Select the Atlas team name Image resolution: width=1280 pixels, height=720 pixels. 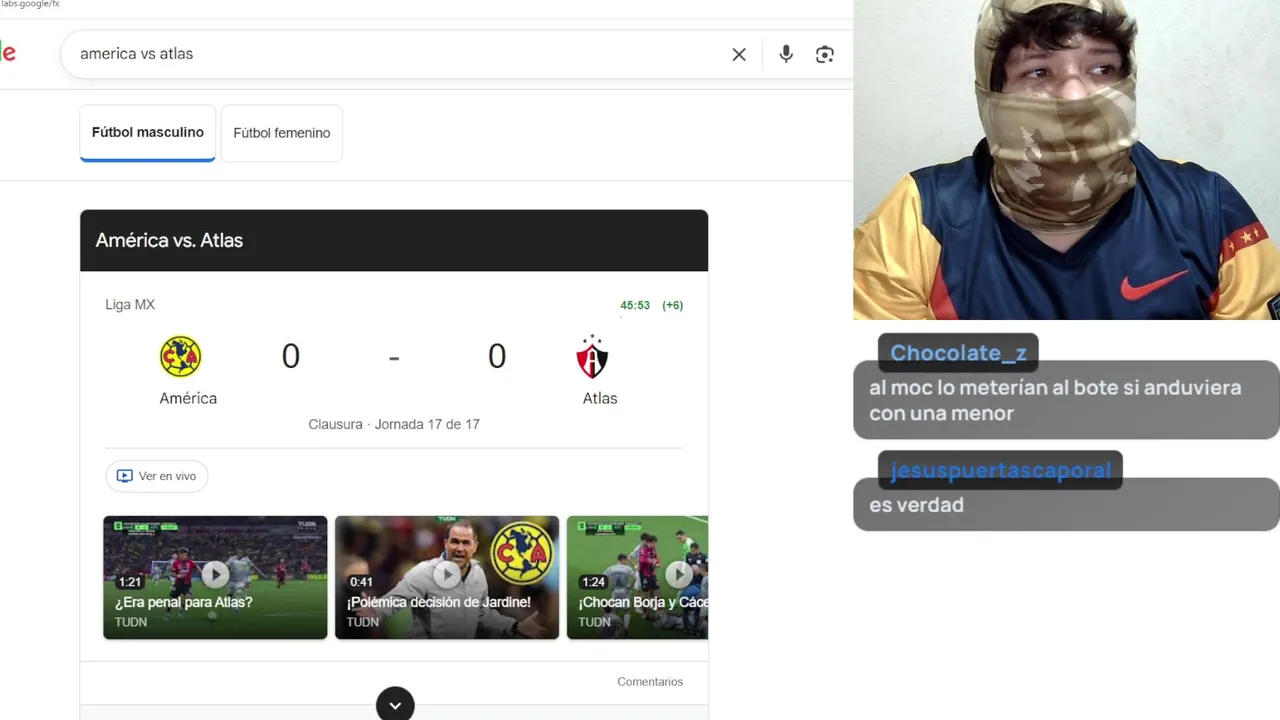point(600,398)
